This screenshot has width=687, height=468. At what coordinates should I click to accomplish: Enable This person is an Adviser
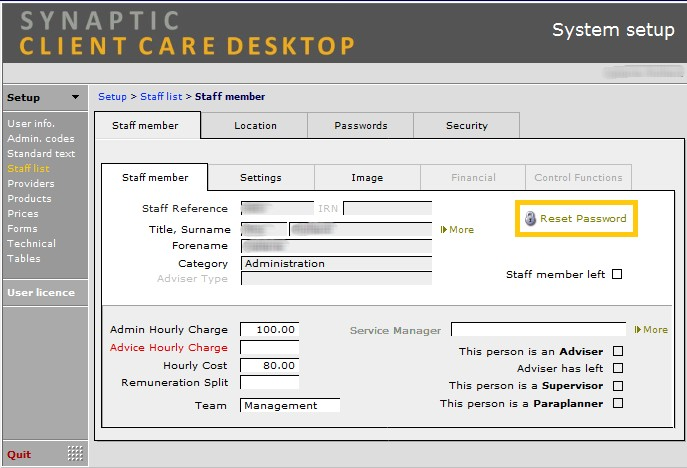pyautogui.click(x=618, y=351)
